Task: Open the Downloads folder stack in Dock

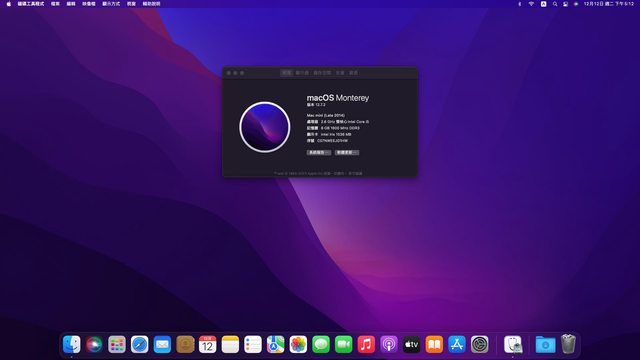Action: click(545, 344)
